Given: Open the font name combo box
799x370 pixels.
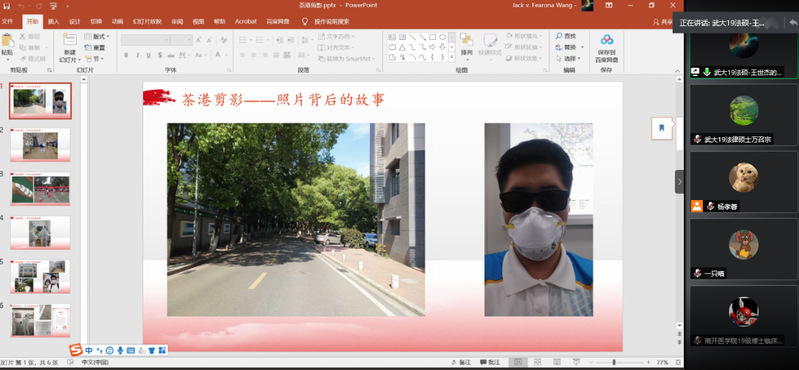Looking at the screenshot, I should click(145, 40).
